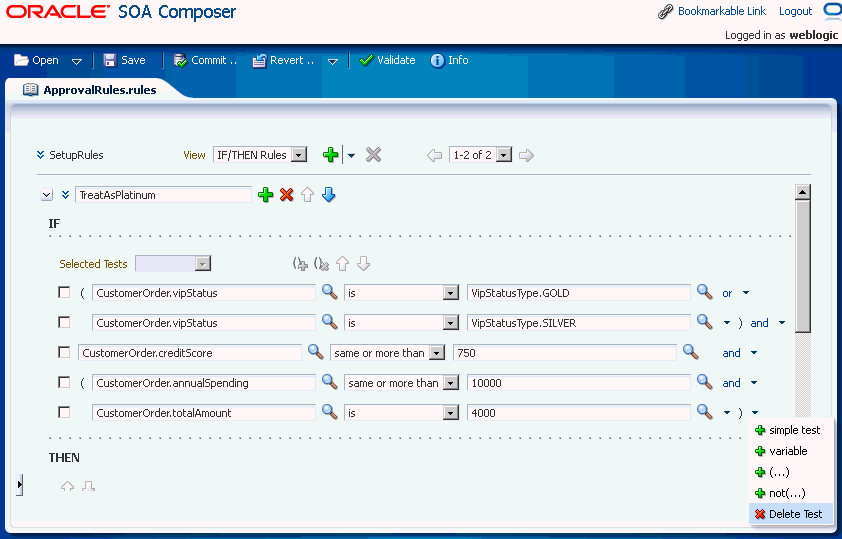Choose 'not(…)' from the popup menu
This screenshot has width=842, height=539.
(x=791, y=493)
